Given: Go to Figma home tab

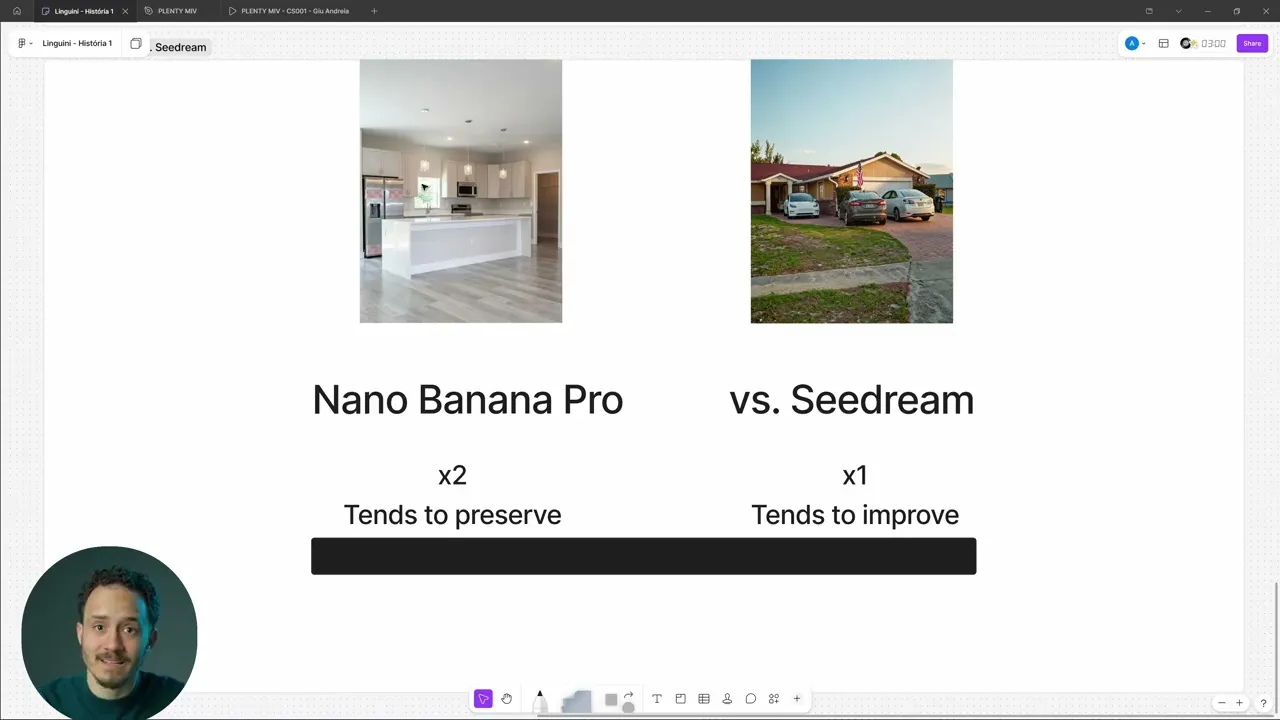Looking at the screenshot, I should click(x=16, y=11).
